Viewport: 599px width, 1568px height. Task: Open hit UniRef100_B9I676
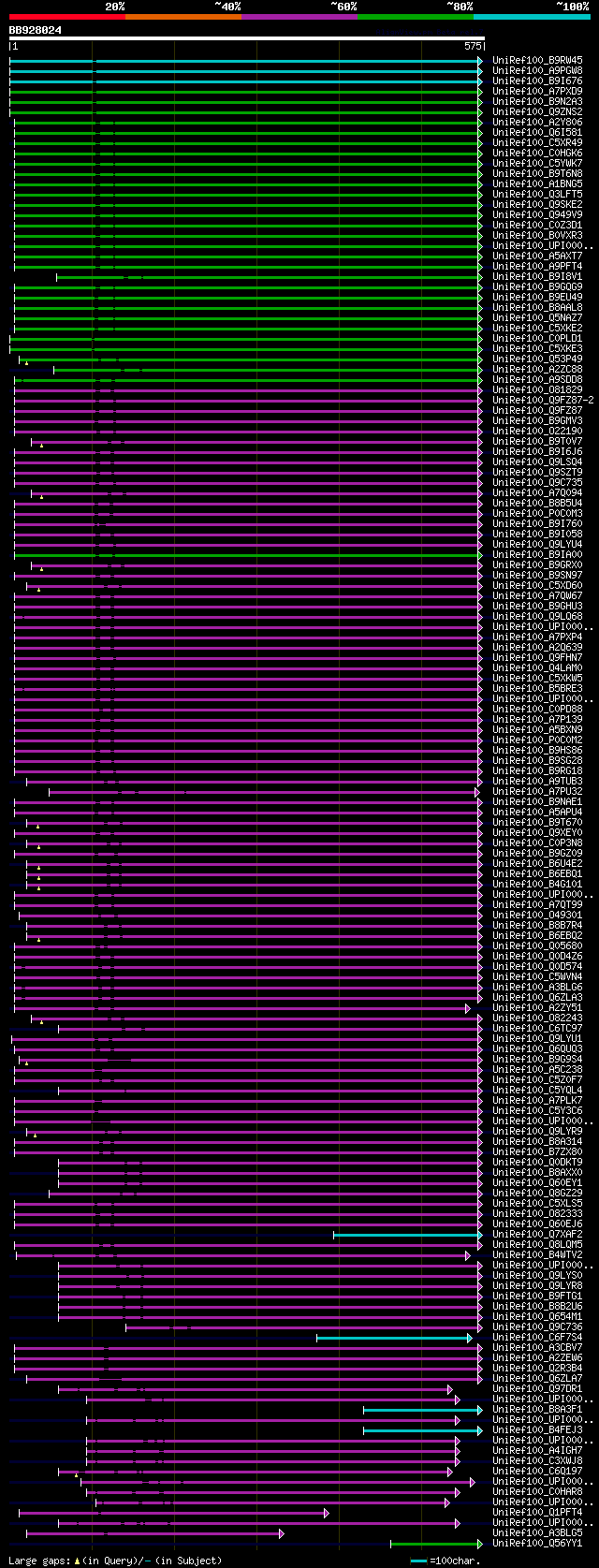(537, 81)
